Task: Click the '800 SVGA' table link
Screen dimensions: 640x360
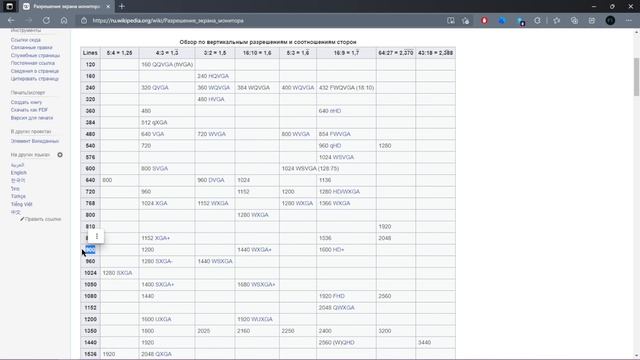Action: 155,169
